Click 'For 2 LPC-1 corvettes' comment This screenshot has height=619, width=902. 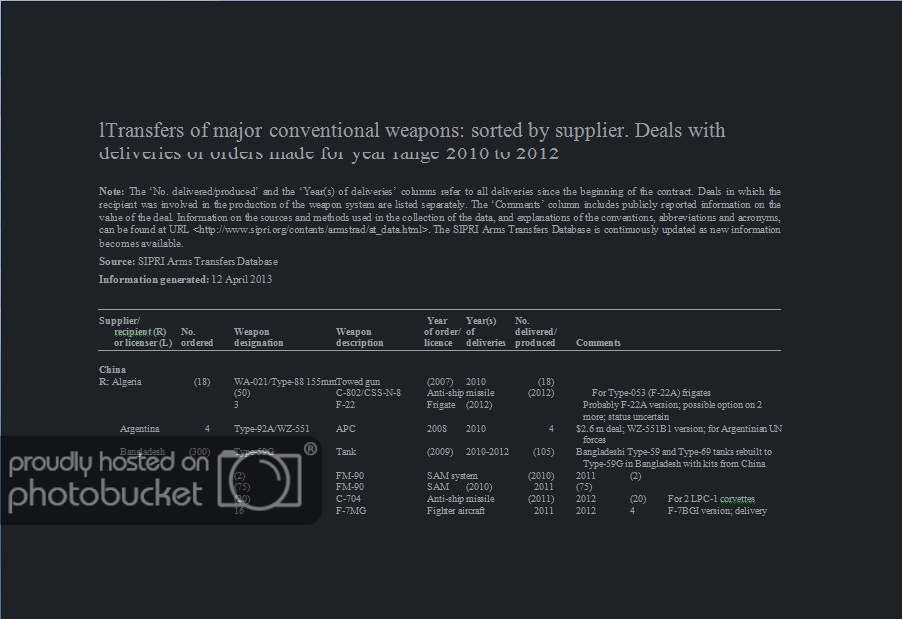pyautogui.click(x=711, y=499)
